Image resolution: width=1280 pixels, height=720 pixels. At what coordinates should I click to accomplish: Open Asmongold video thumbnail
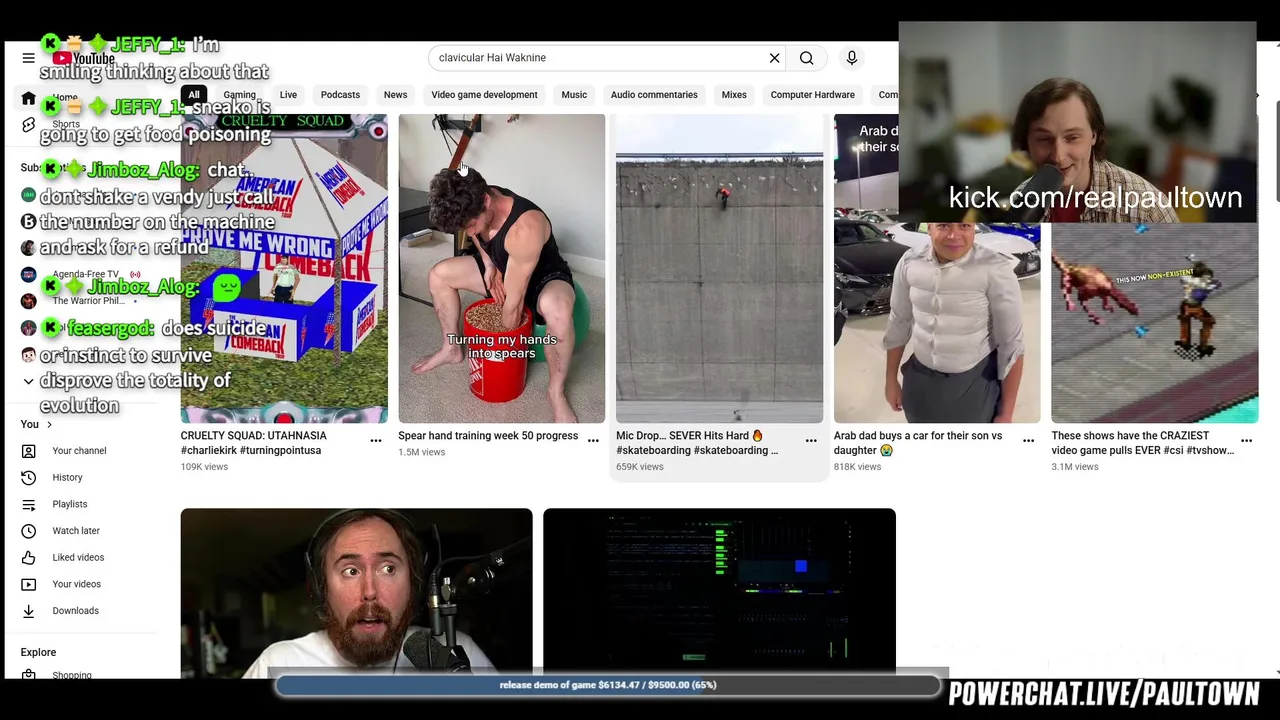point(356,593)
